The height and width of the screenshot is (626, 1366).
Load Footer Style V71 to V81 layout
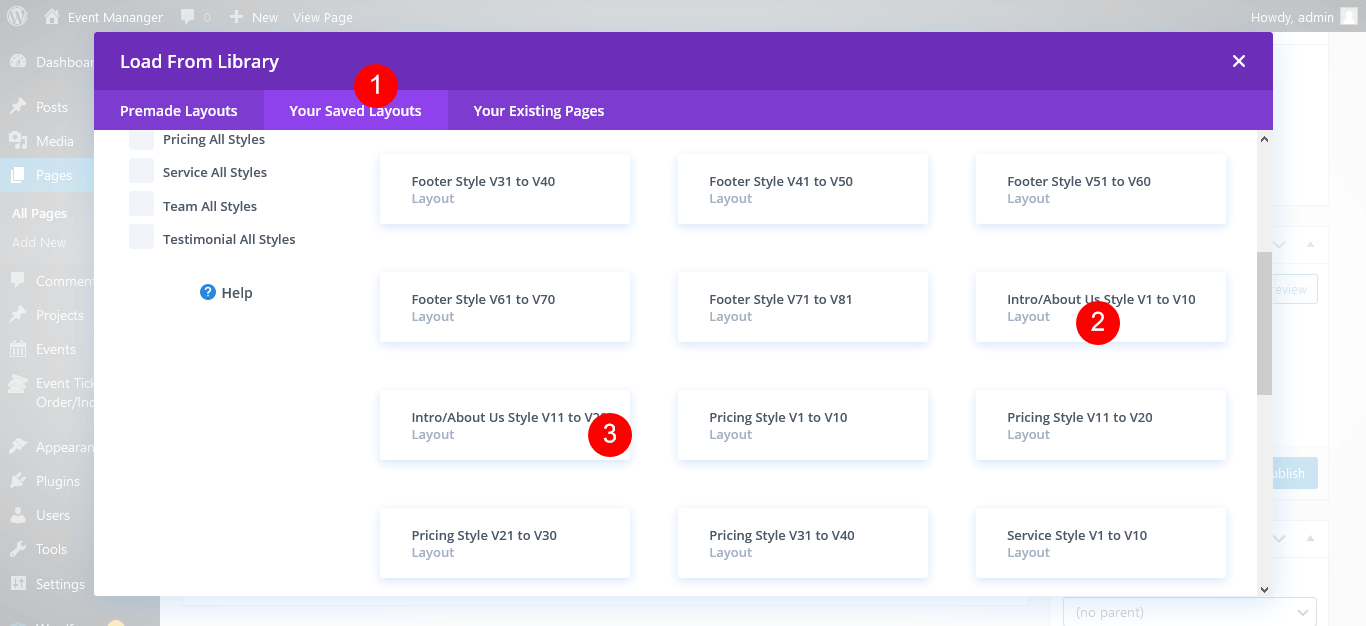click(x=803, y=307)
